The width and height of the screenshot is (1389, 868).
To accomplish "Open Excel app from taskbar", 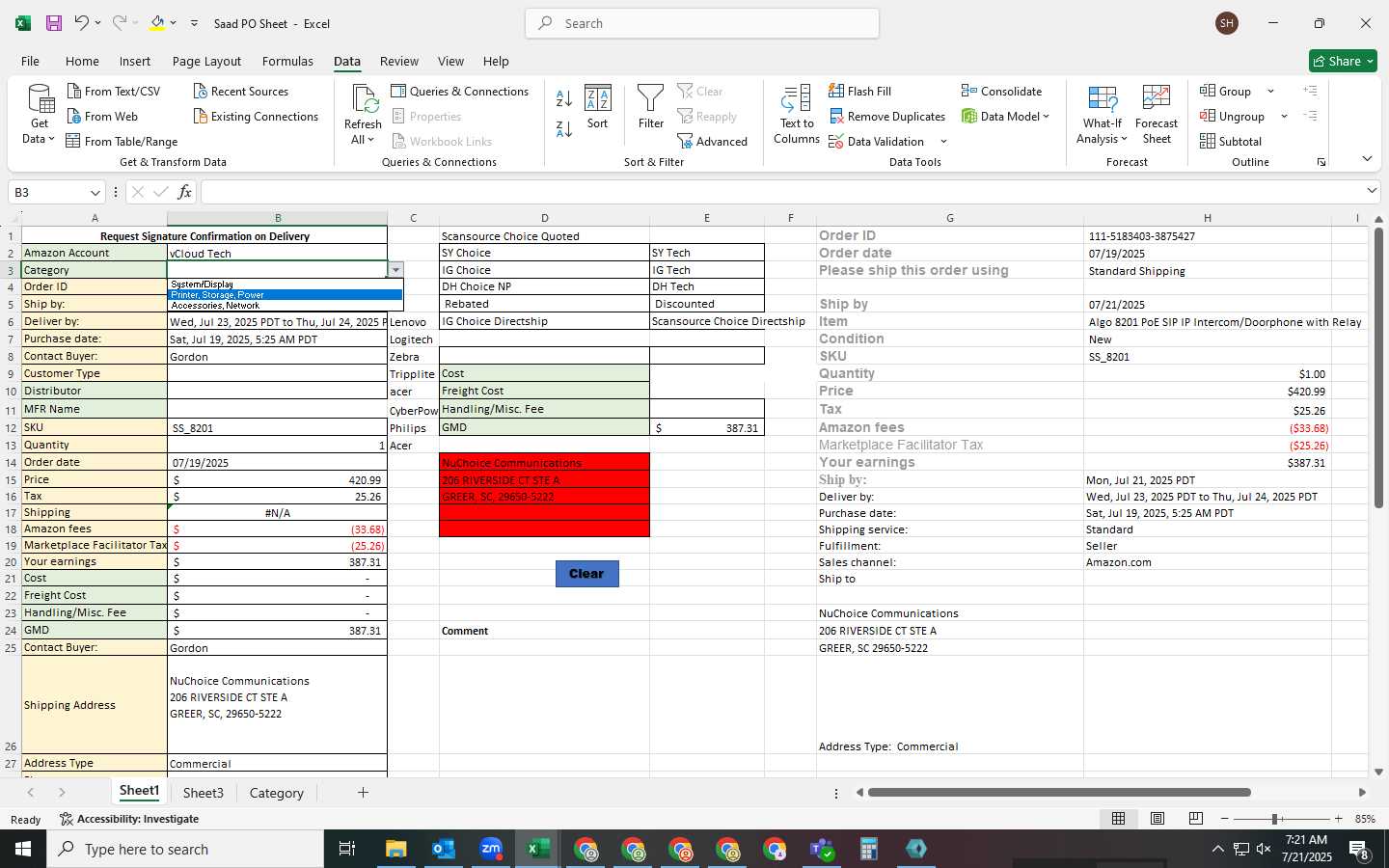I will (x=538, y=849).
